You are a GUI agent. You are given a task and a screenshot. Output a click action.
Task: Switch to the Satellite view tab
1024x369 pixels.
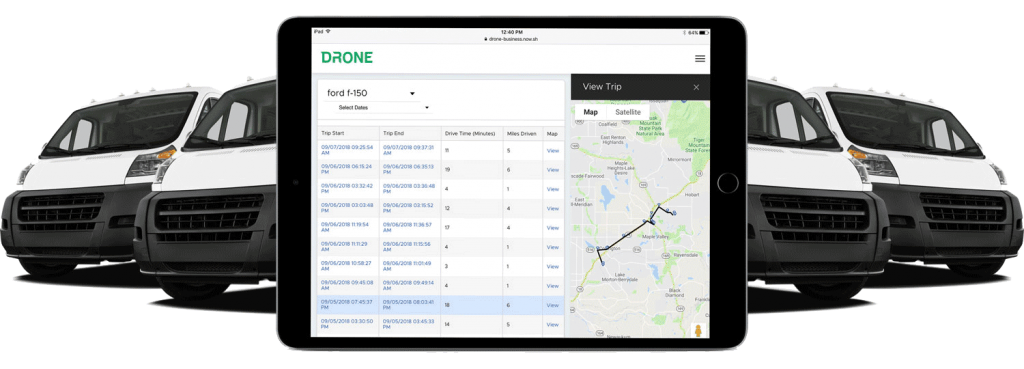[x=628, y=112]
